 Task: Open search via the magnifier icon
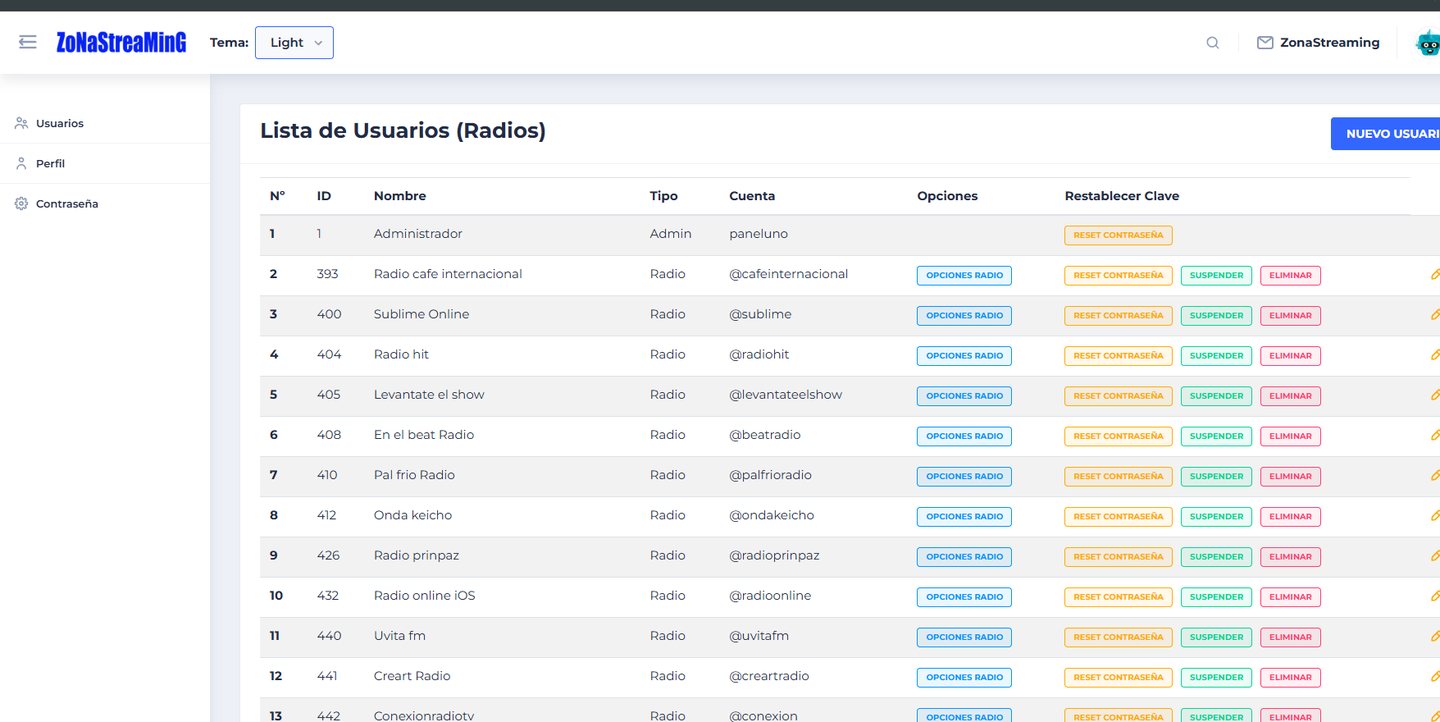click(1213, 43)
